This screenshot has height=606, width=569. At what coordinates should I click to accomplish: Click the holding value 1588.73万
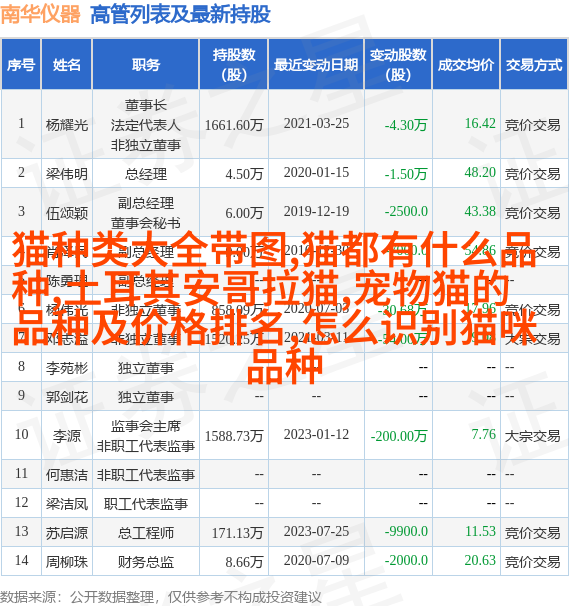pyautogui.click(x=234, y=436)
